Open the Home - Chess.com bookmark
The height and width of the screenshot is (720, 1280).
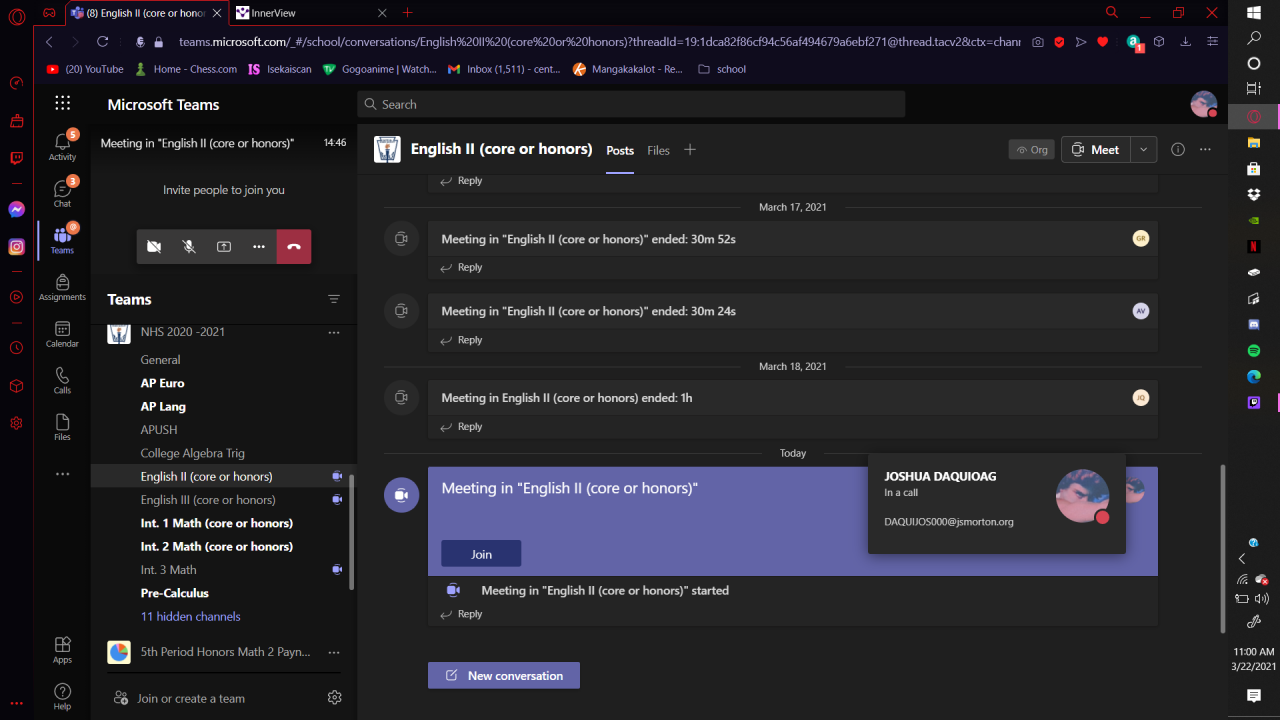187,69
